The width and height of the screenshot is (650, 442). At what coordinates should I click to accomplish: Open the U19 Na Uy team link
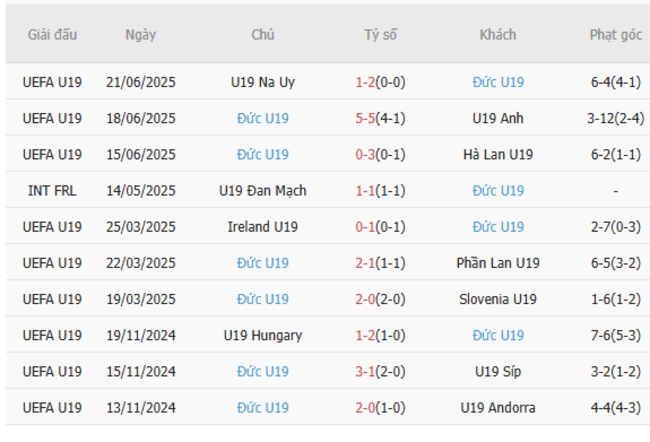[x=263, y=82]
